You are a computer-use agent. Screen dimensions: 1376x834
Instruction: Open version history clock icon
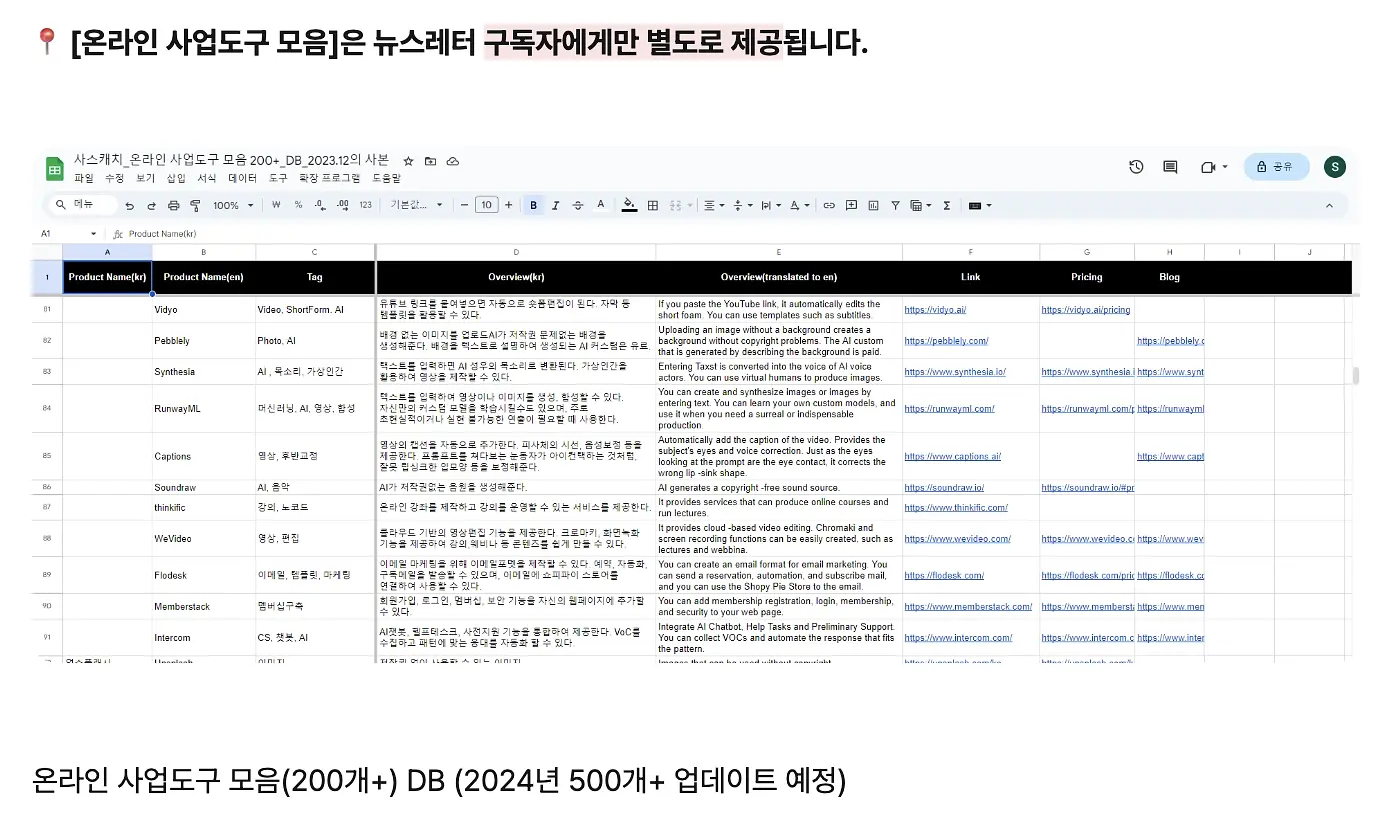coord(1136,167)
